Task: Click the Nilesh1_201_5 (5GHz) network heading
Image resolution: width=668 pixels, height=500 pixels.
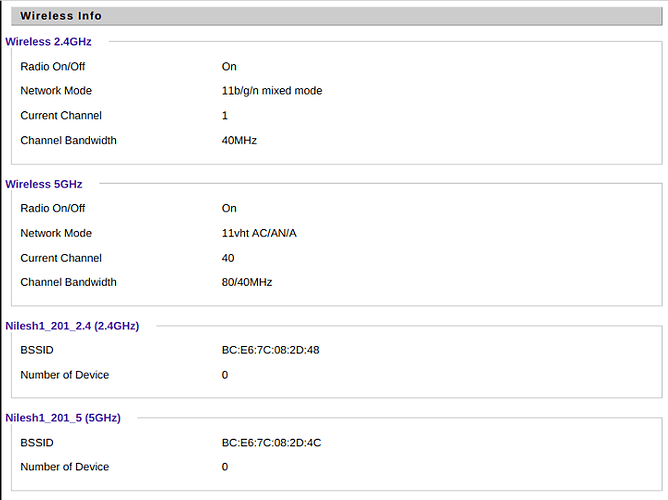Action: click(63, 418)
